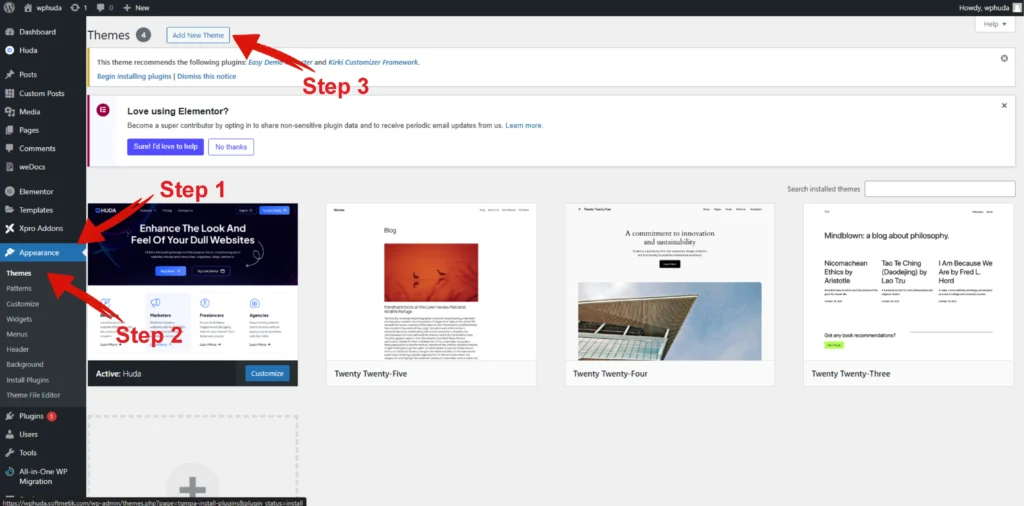The image size is (1024, 506).
Task: Open weDocs menu item
Action: (x=32, y=166)
